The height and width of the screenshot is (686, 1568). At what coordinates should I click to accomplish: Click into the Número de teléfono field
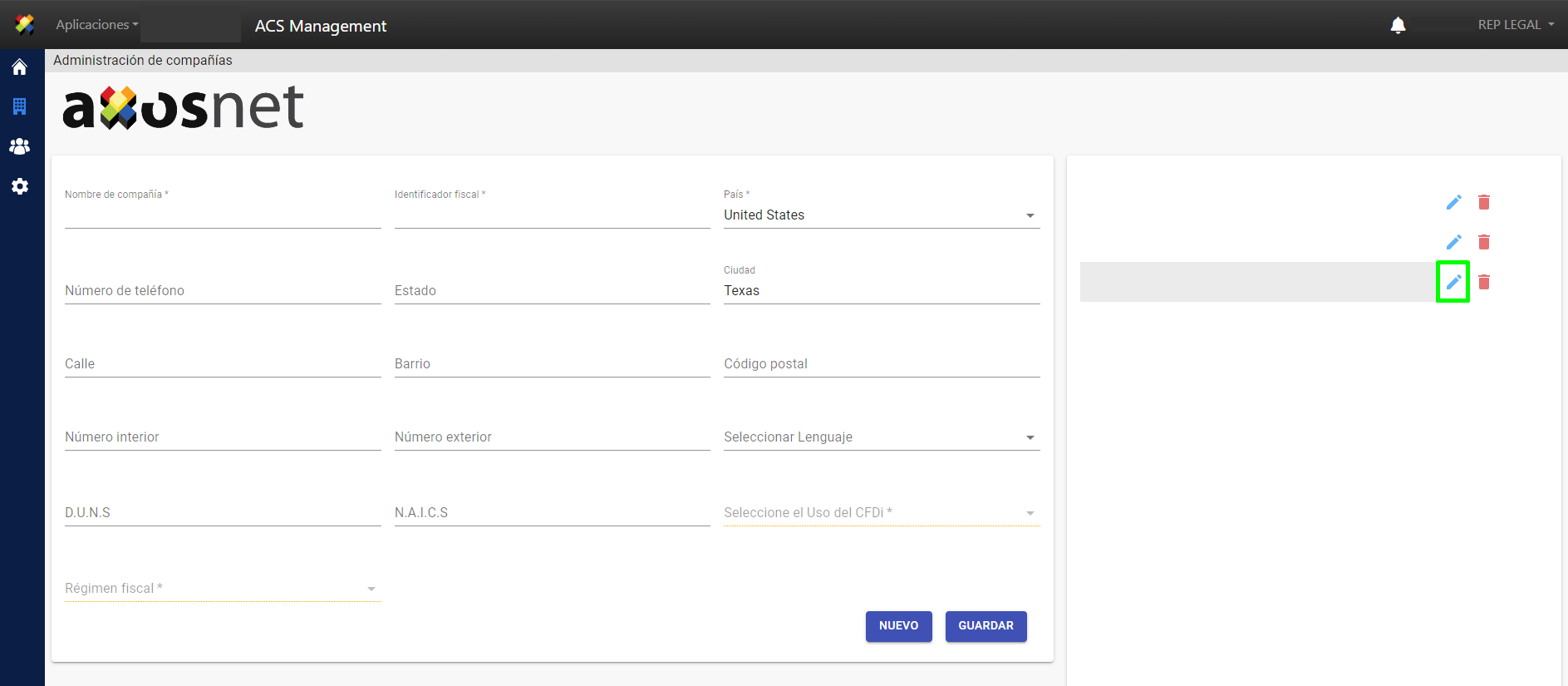coord(222,291)
